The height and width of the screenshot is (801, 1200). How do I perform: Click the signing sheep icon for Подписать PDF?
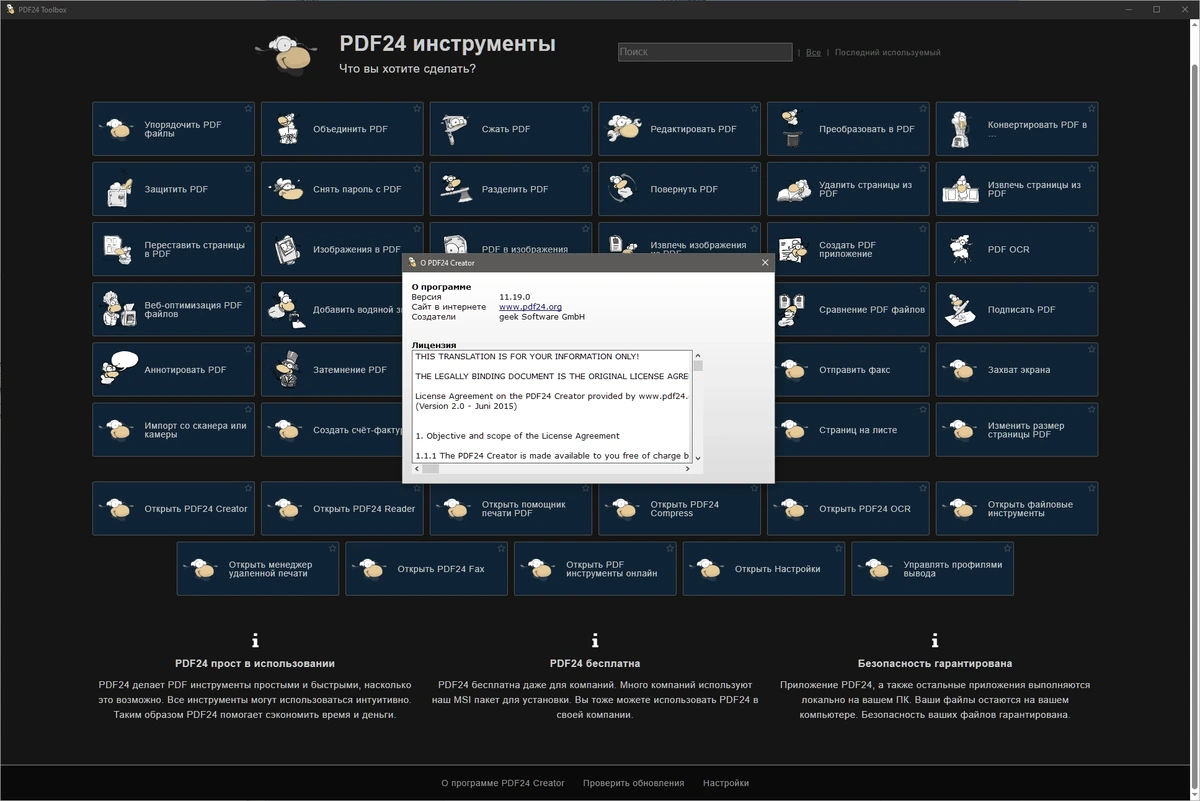962,309
